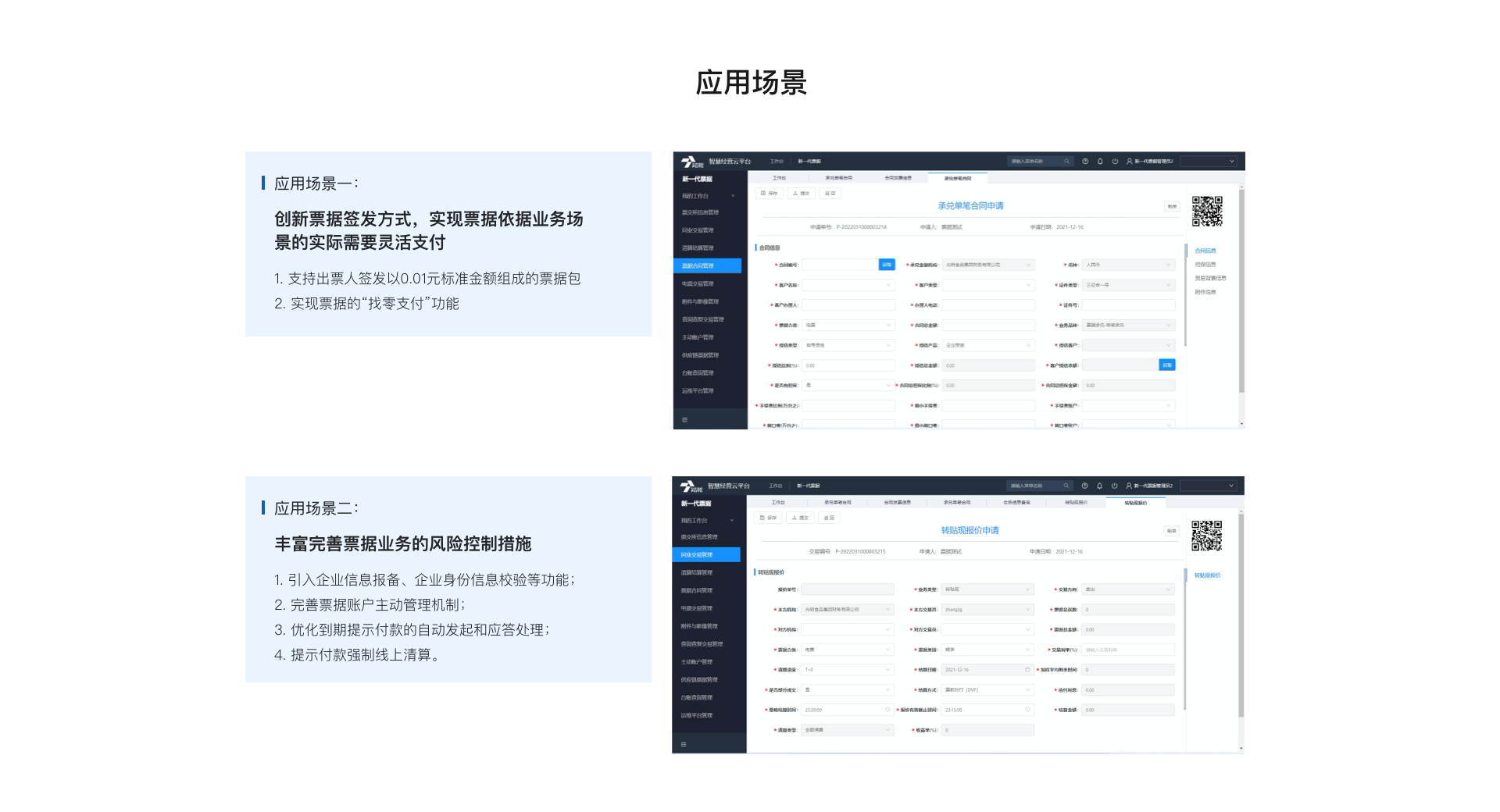Viewport: 1500px width, 812px height.
Task: Click the QR code on the 承兑单笔合同申请 form
Action: [x=1207, y=211]
